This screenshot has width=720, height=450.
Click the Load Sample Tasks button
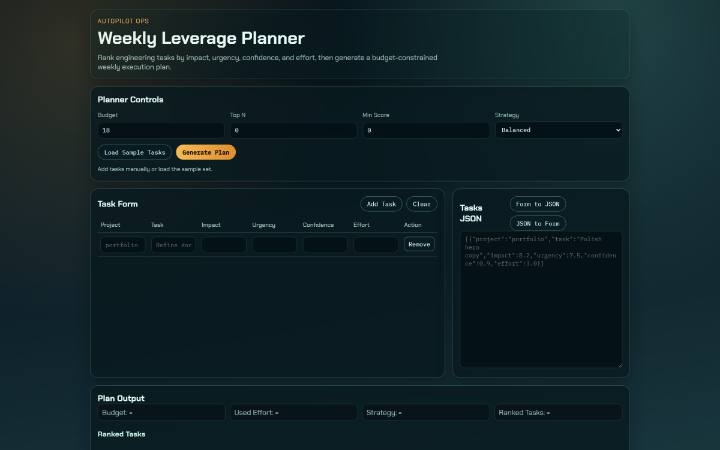pyautogui.click(x=135, y=152)
